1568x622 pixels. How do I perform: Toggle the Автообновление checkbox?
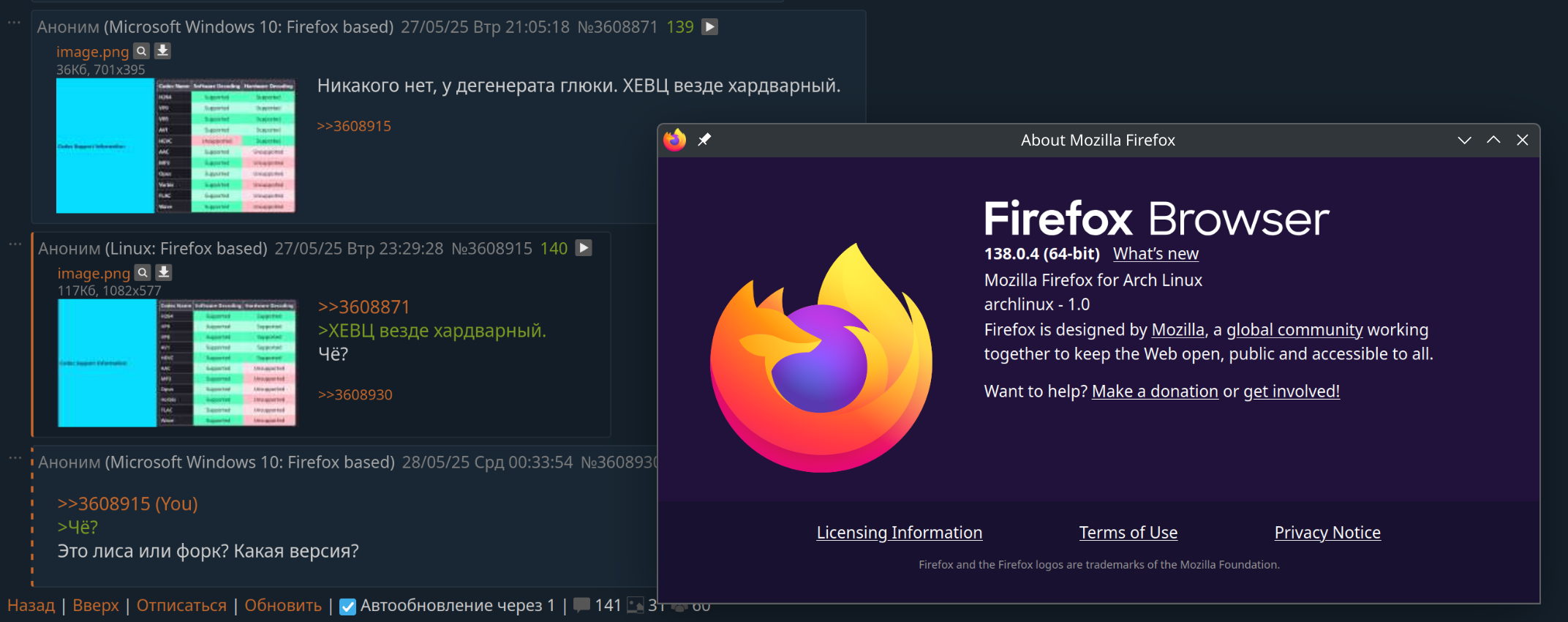(348, 606)
